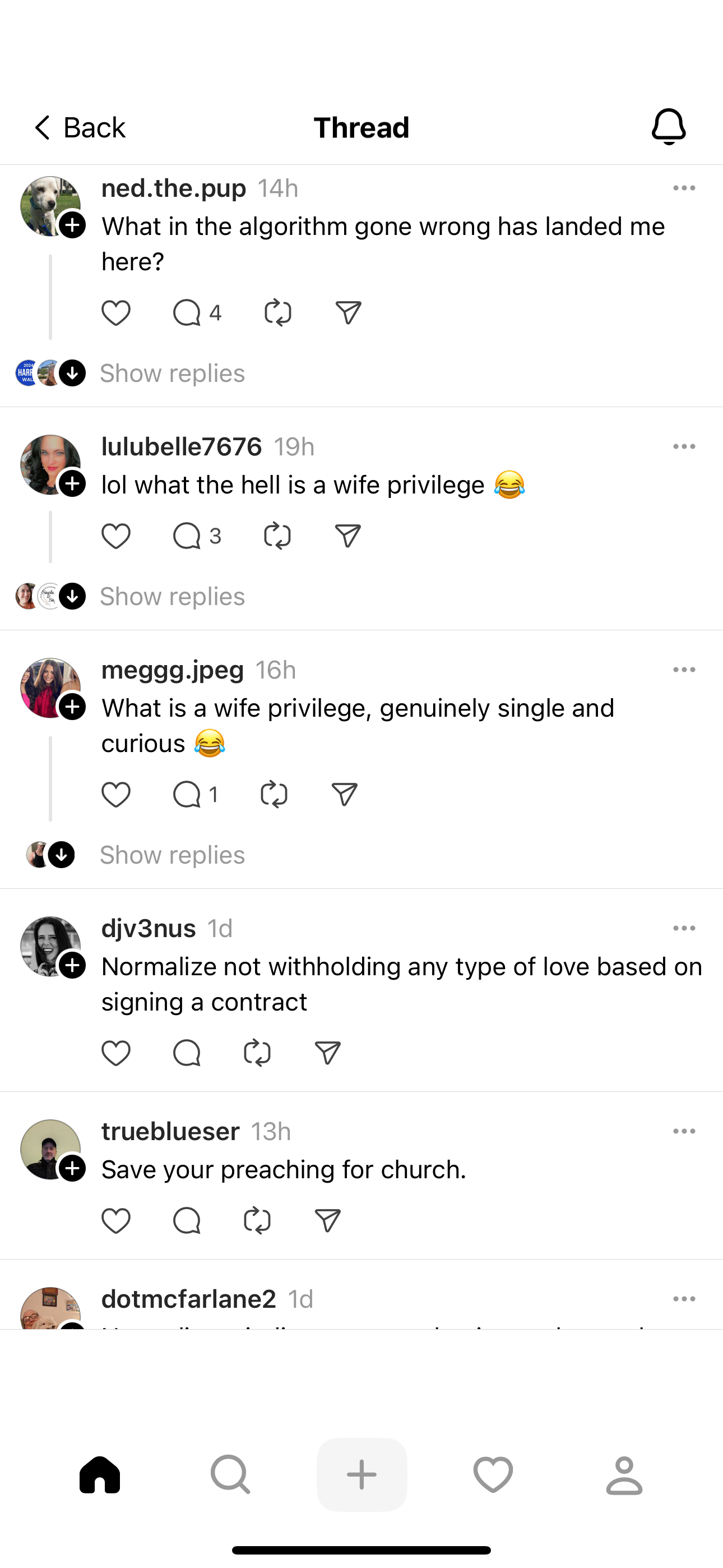Open djv3nus's profile via username
Image resolution: width=723 pixels, height=1568 pixels.
tap(149, 928)
